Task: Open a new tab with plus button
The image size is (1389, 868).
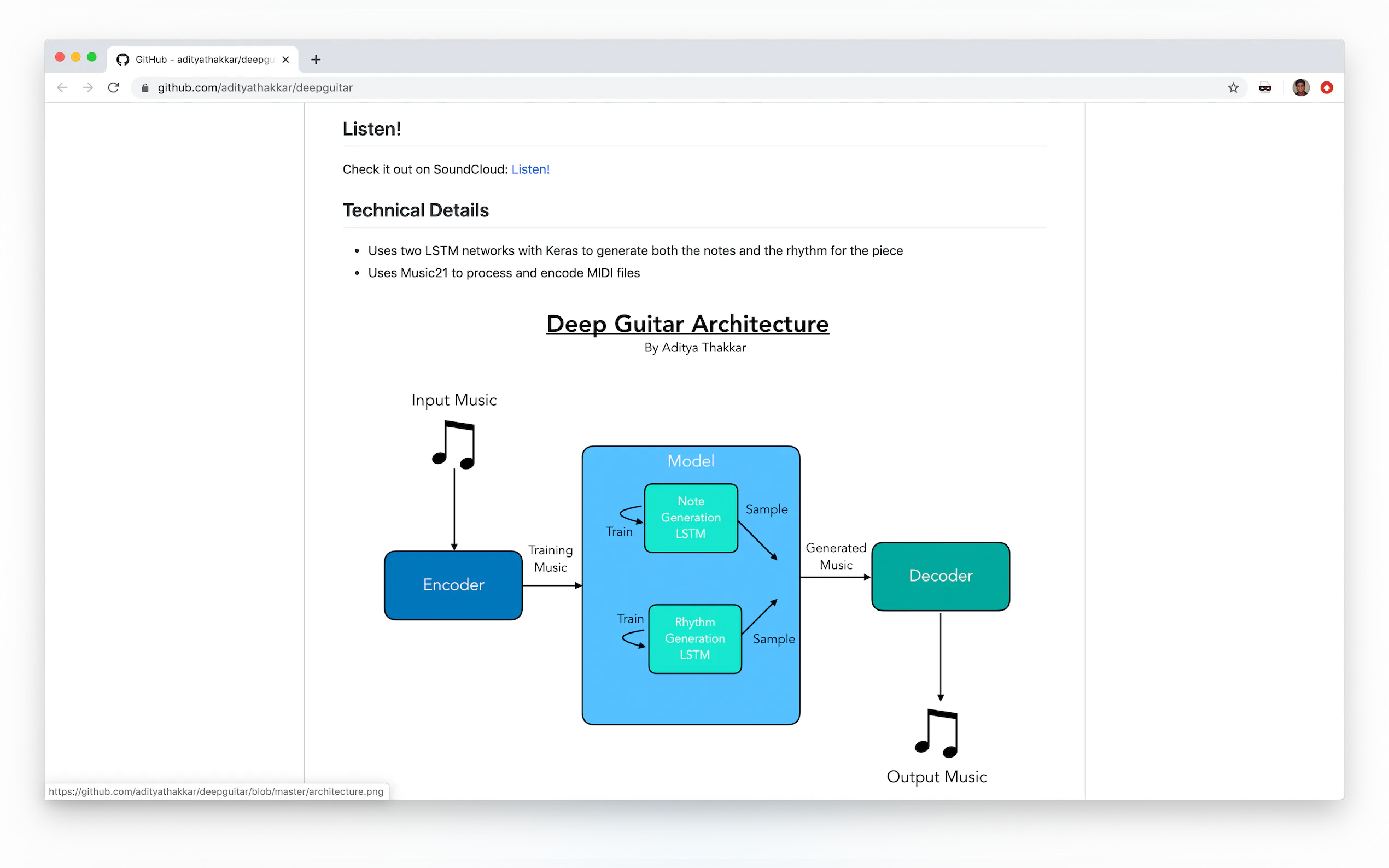Action: pyautogui.click(x=316, y=60)
